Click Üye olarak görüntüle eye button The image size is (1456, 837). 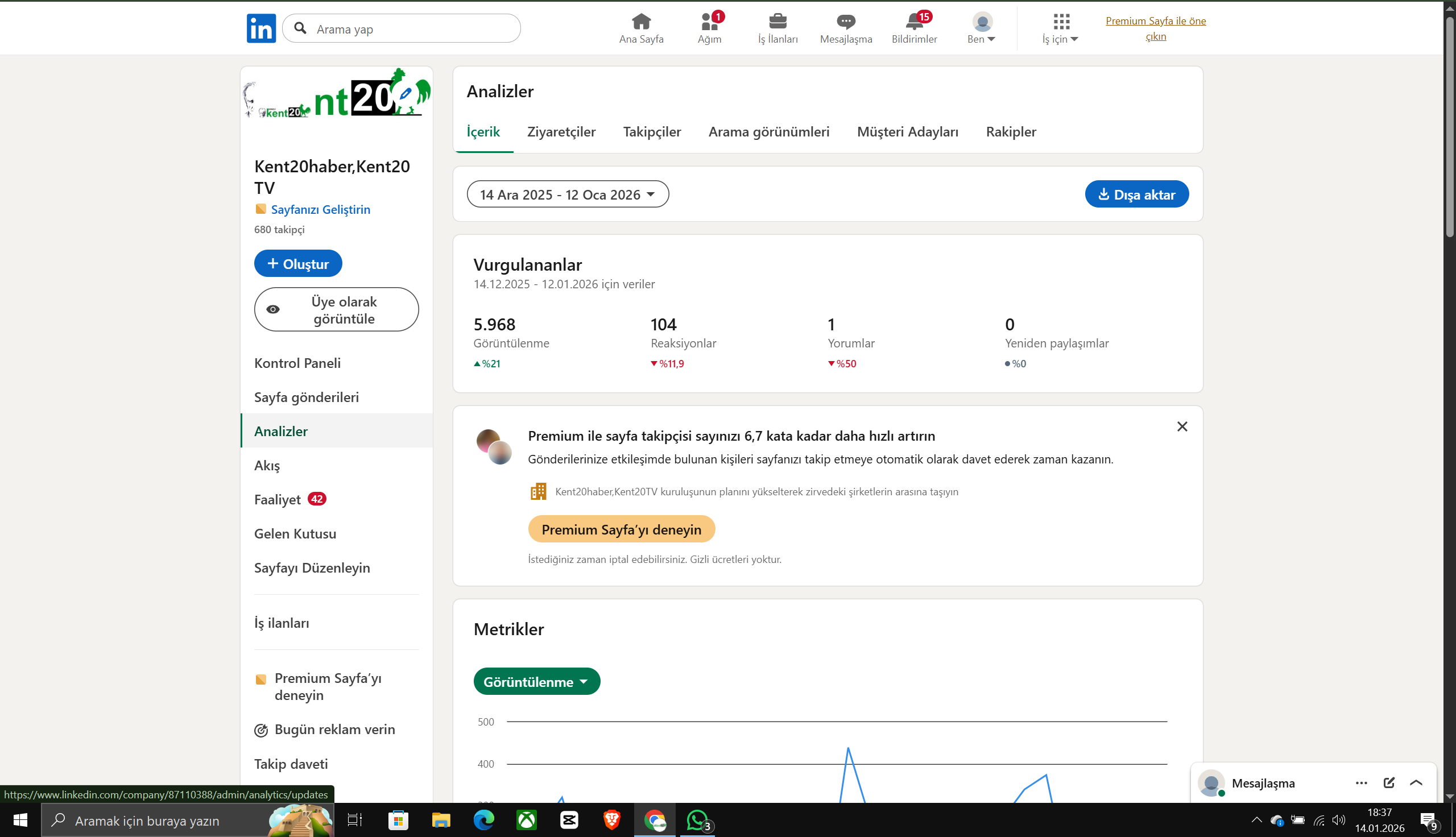click(x=336, y=309)
